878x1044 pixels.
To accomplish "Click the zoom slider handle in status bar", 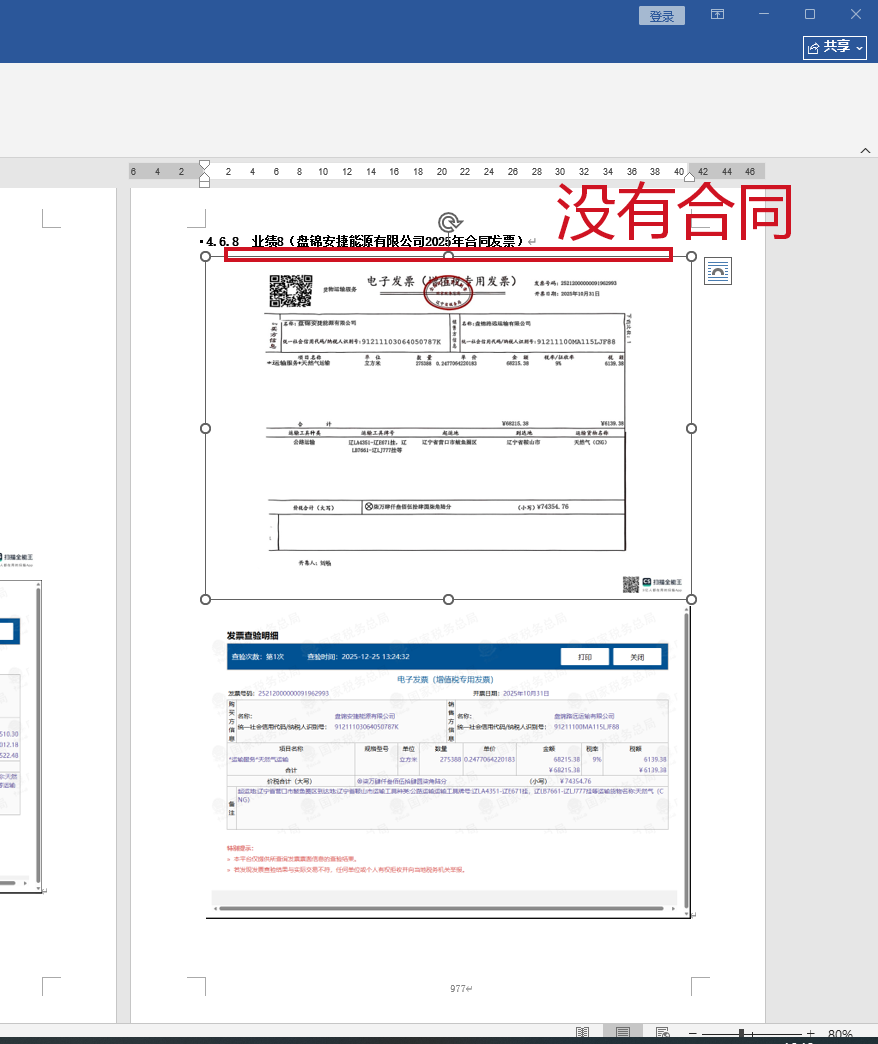I will (x=741, y=1034).
